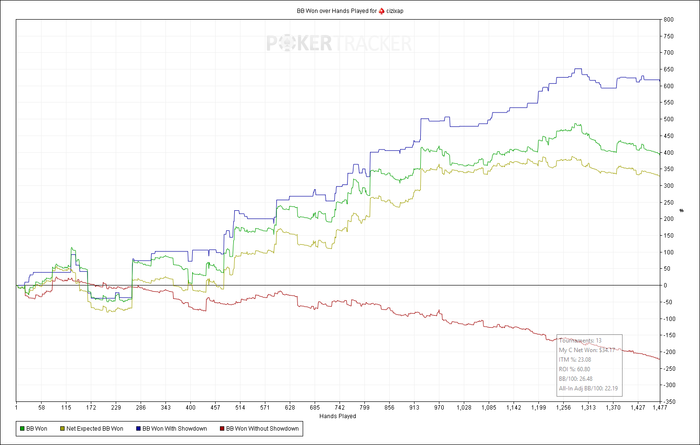Screen dimensions: 700x445
Task: Click y-axis tick label -250
Action: (x=670, y=369)
